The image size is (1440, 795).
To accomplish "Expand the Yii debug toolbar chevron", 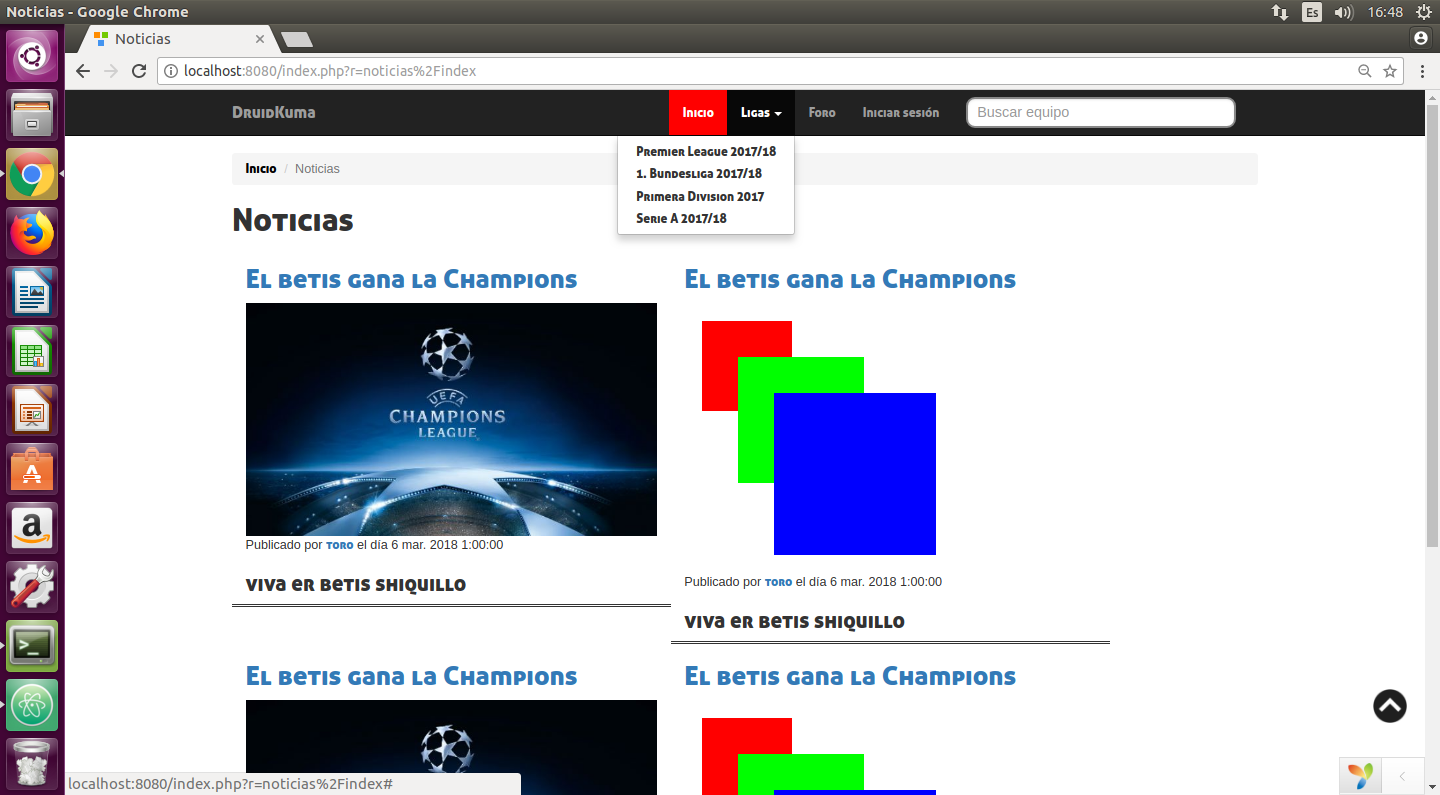I will (x=1402, y=776).
